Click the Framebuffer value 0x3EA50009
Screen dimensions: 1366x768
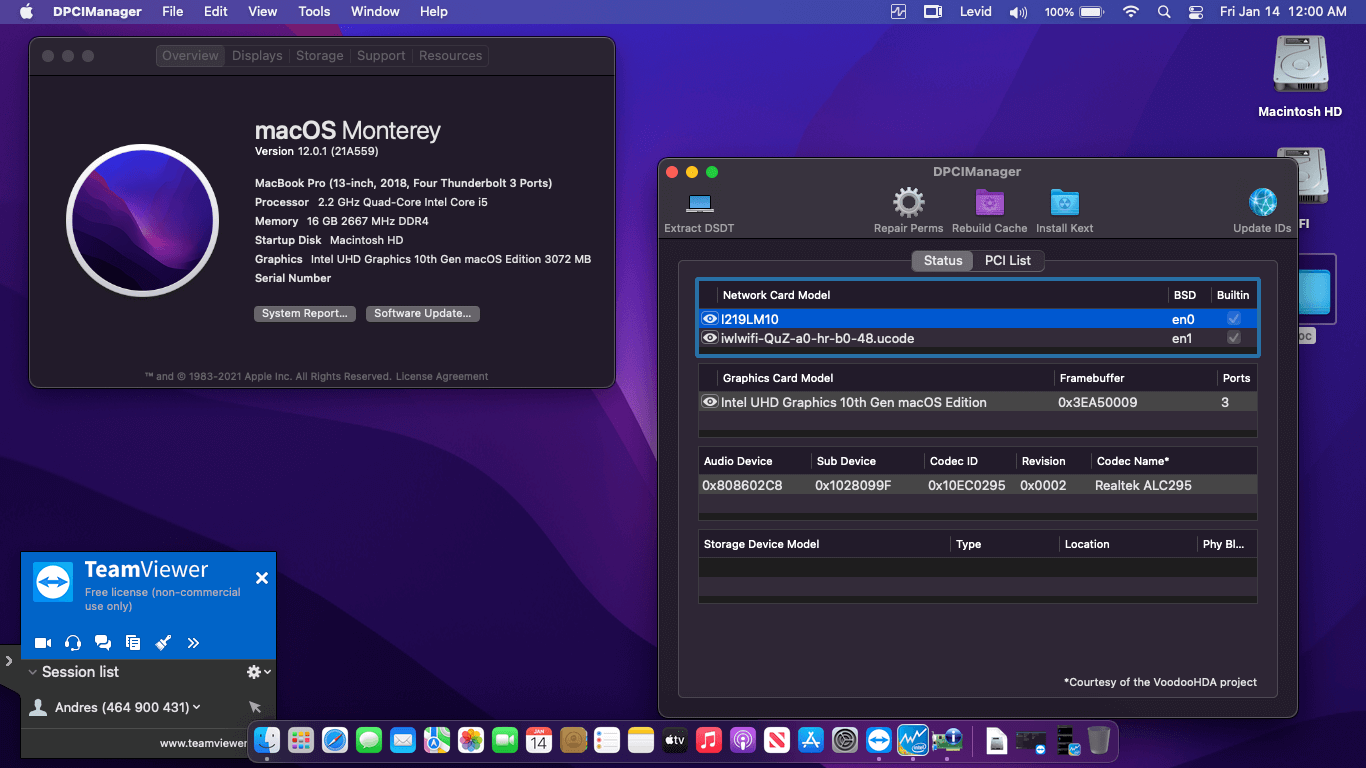point(1097,402)
